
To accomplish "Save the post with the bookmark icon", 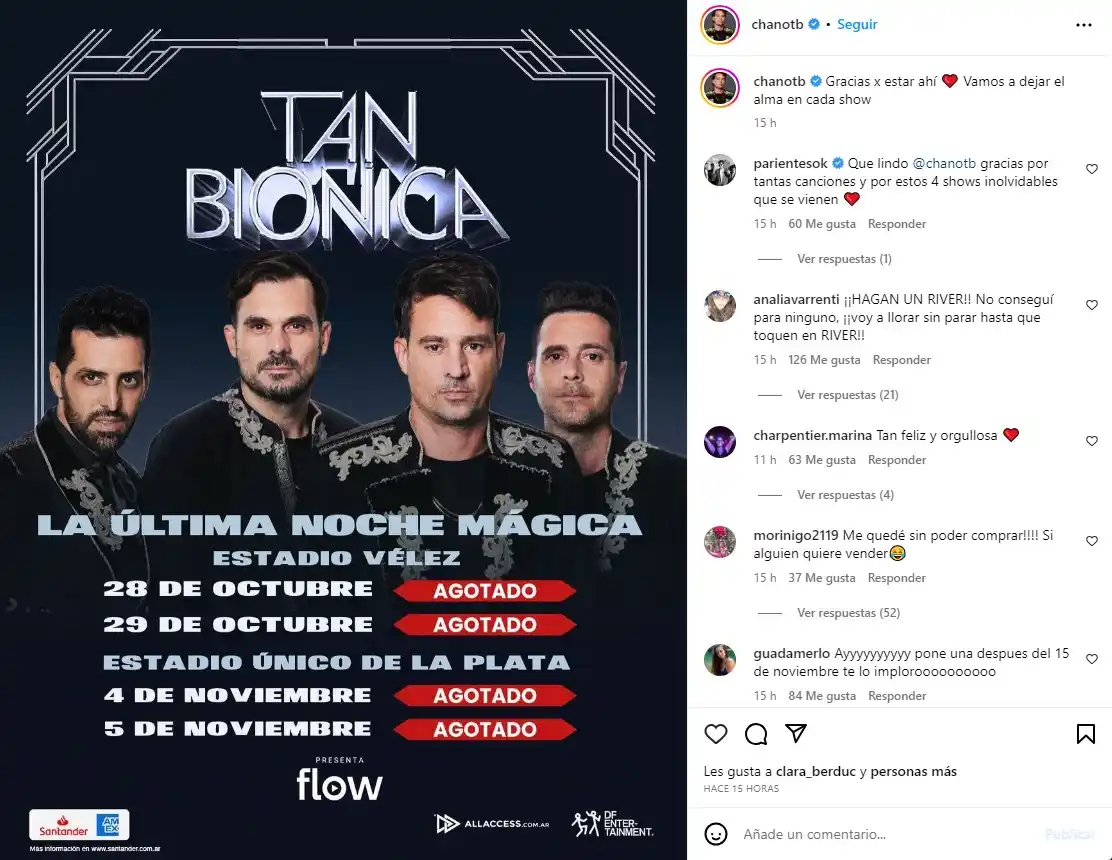I will (1085, 734).
